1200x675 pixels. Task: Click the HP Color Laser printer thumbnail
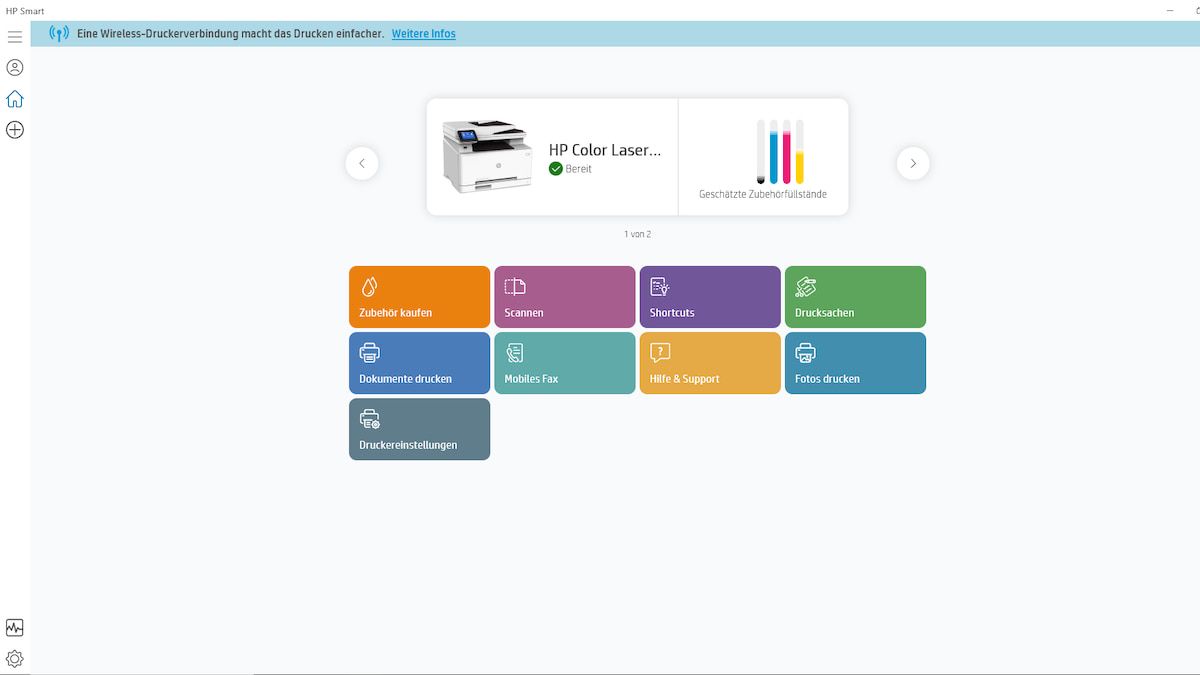485,157
